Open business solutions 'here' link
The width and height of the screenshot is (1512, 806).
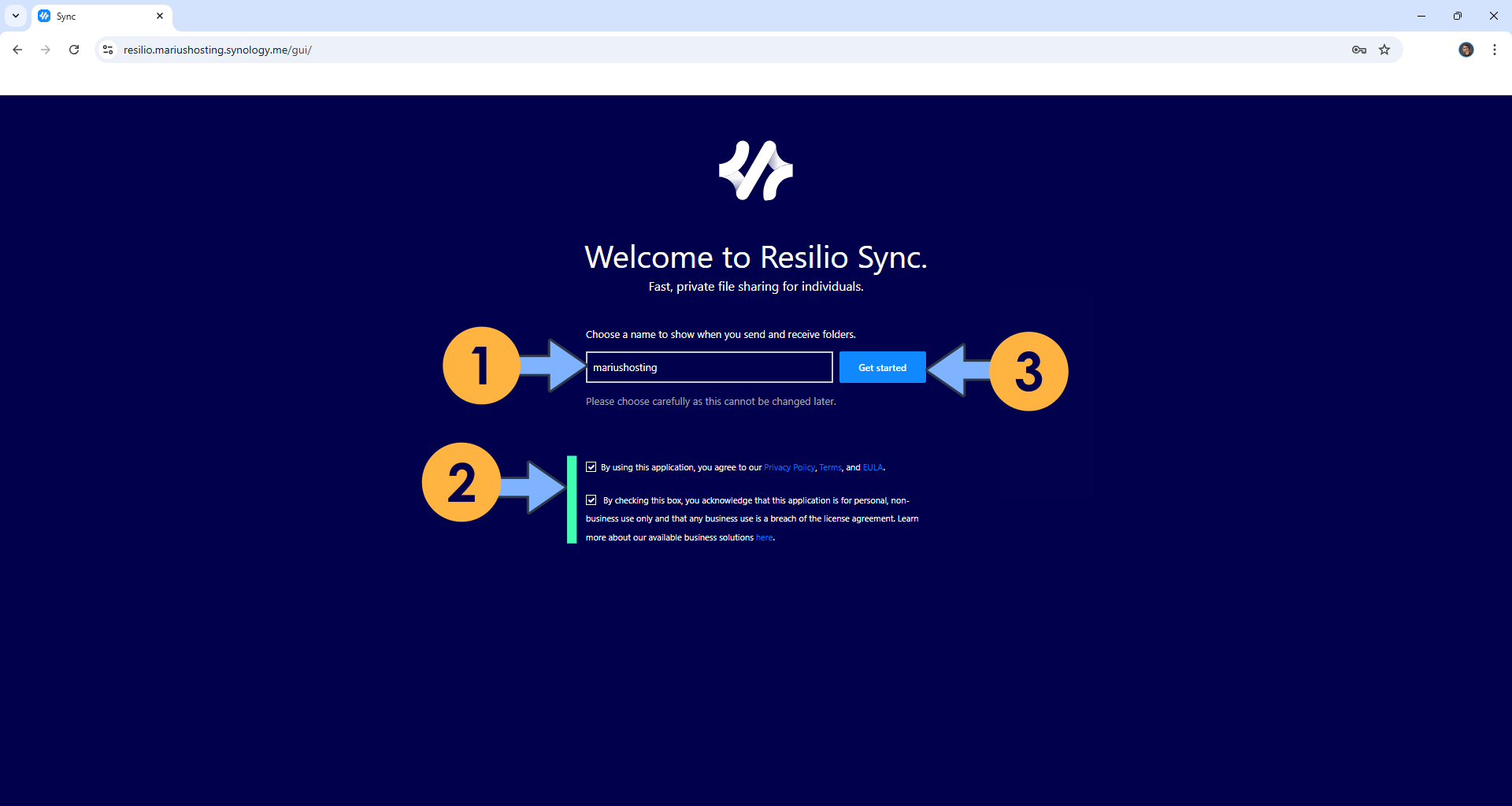[x=764, y=537]
